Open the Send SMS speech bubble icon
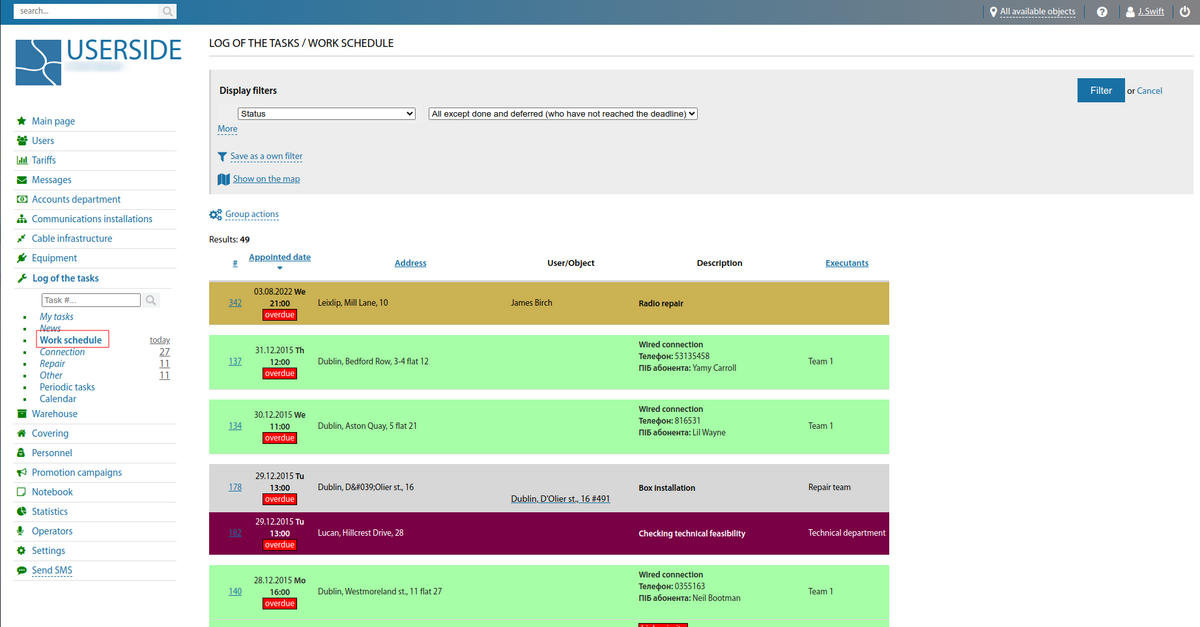 [x=23, y=569]
